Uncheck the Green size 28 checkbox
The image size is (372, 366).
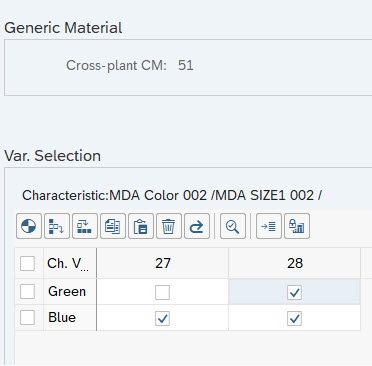pos(294,292)
